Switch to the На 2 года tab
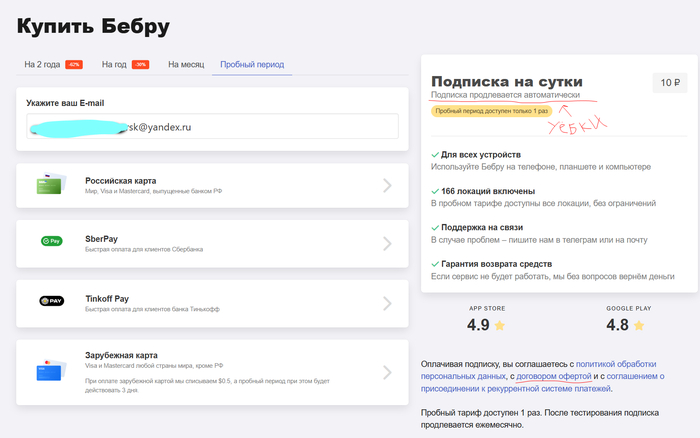The image size is (700, 438). pyautogui.click(x=43, y=65)
